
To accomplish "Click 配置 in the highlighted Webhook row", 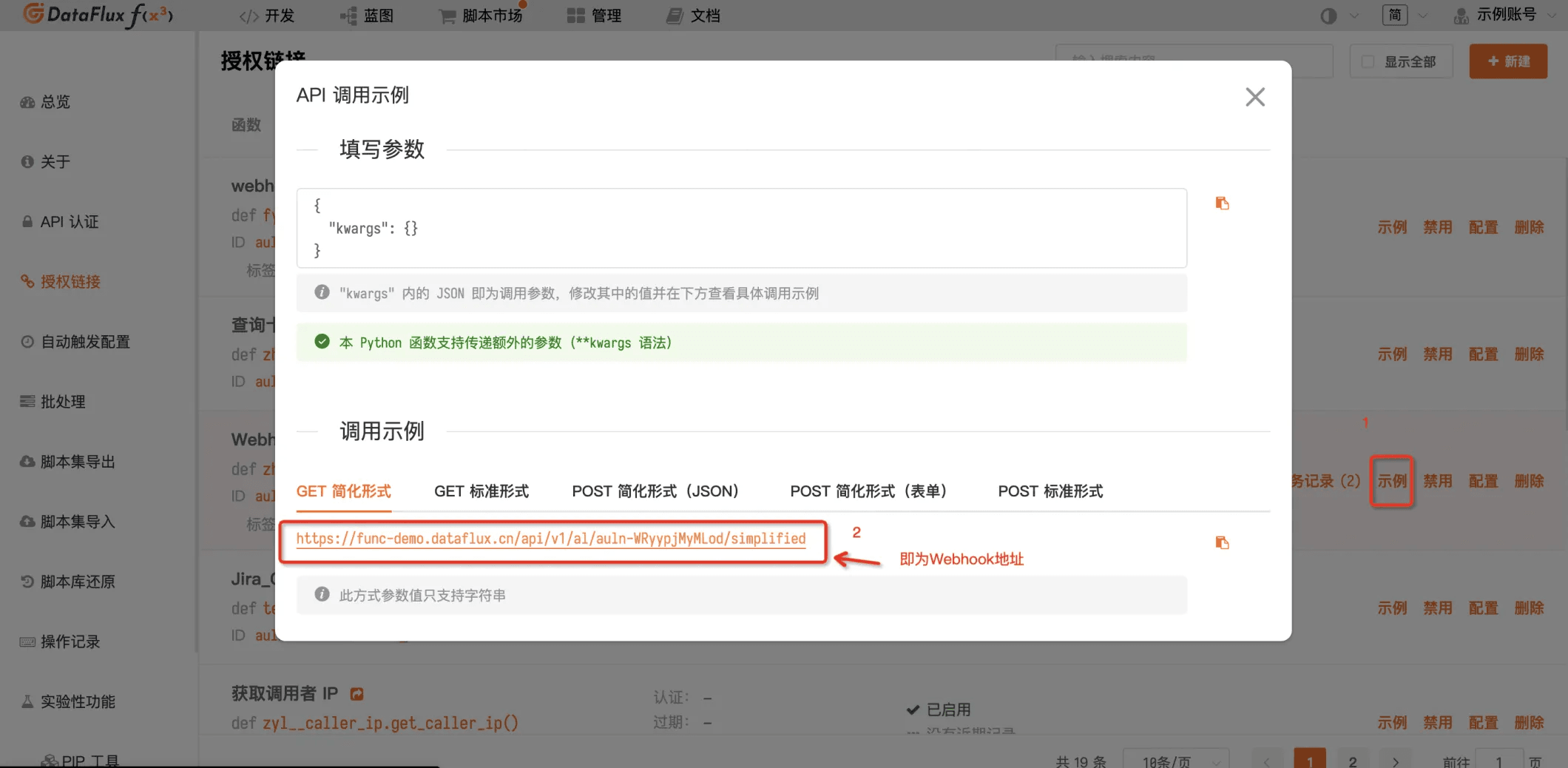I will (1483, 481).
